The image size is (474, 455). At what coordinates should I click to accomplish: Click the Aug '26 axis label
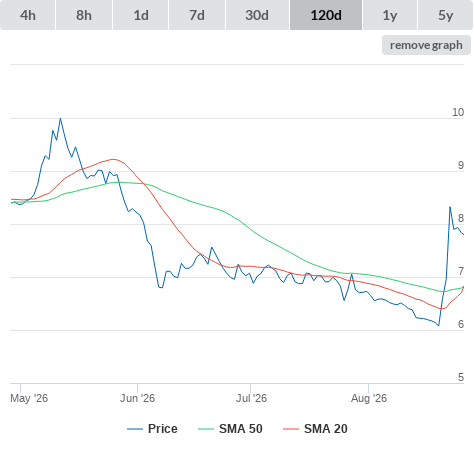click(369, 398)
